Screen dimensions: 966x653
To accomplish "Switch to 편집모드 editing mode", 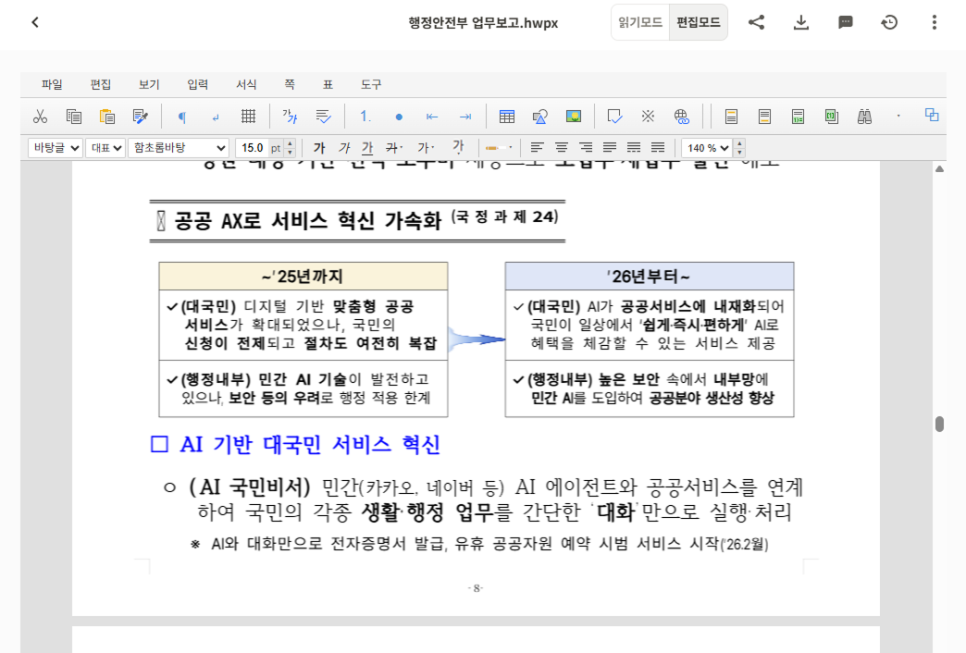I will tap(698, 22).
